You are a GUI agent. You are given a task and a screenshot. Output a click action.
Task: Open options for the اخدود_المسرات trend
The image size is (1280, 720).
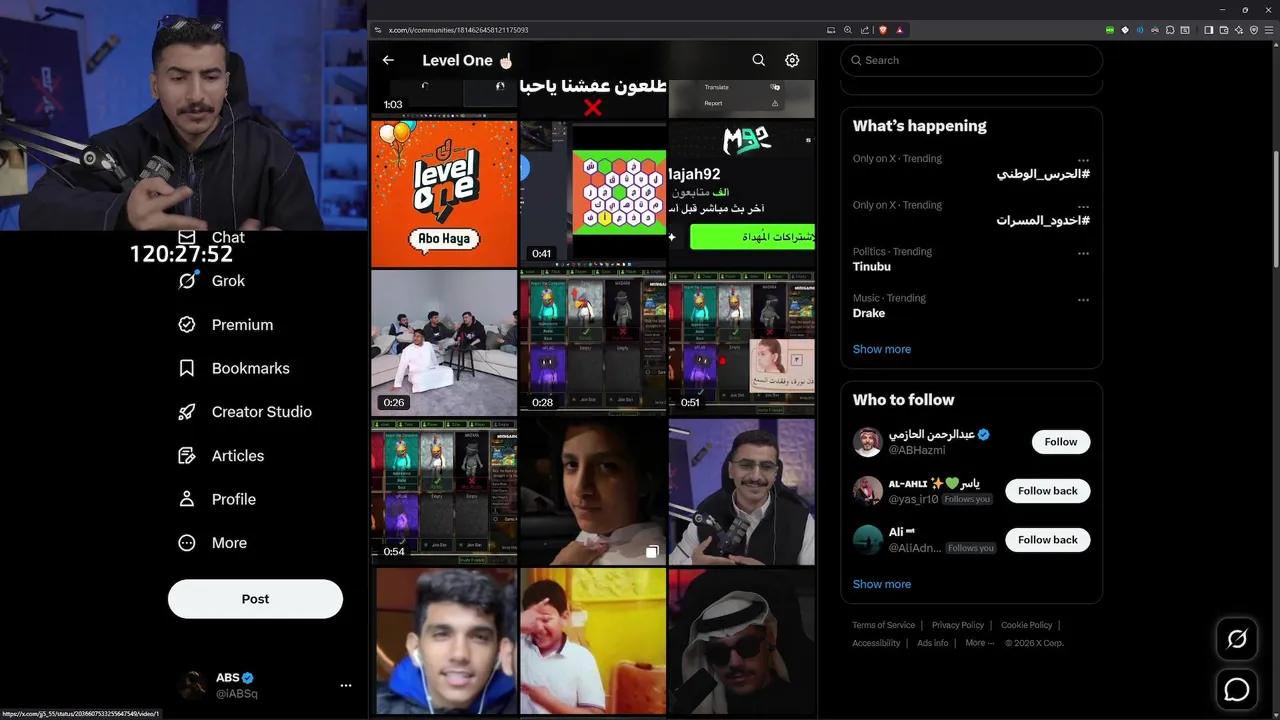click(1083, 207)
